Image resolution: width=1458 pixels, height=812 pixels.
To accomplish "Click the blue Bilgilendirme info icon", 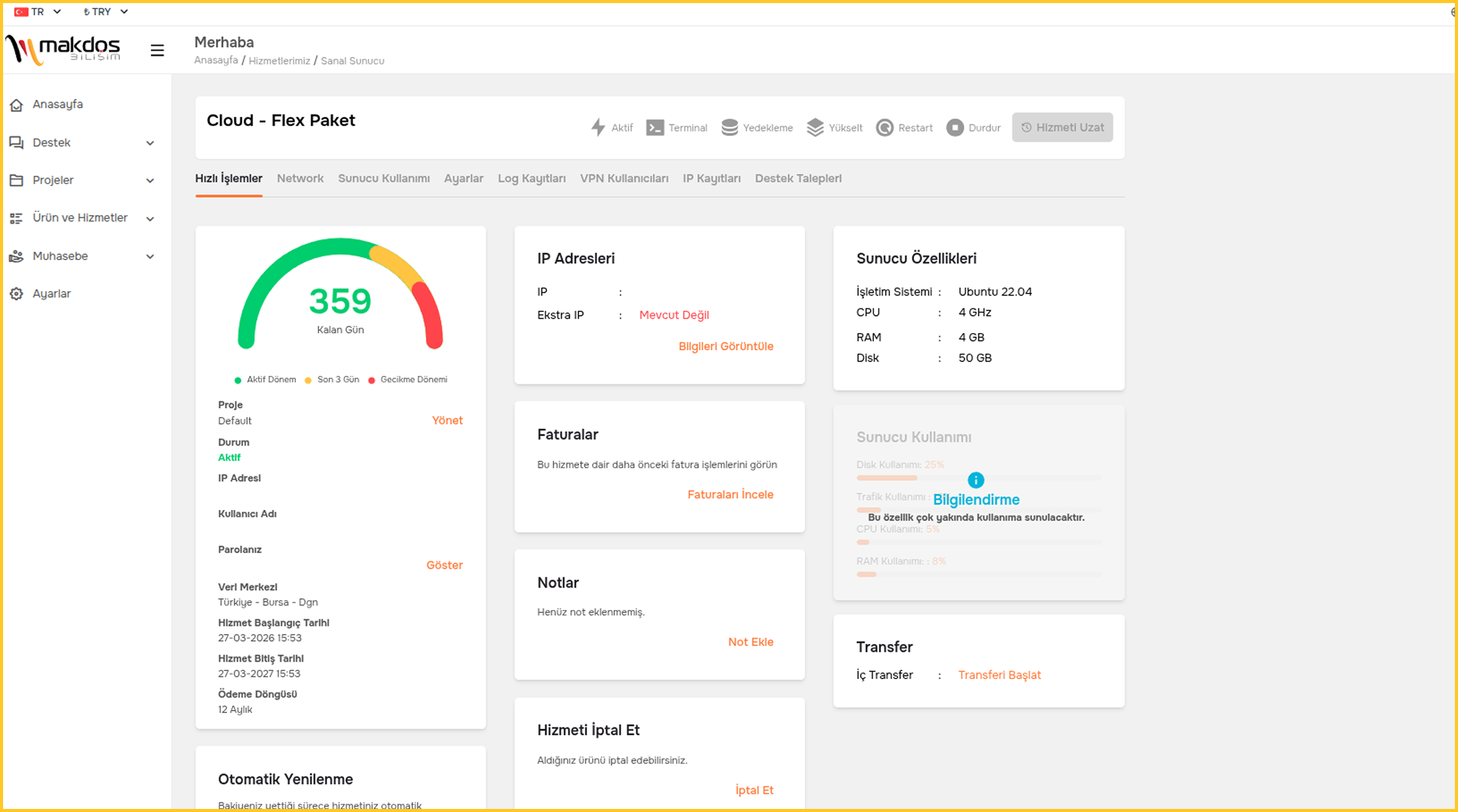I will tap(975, 480).
